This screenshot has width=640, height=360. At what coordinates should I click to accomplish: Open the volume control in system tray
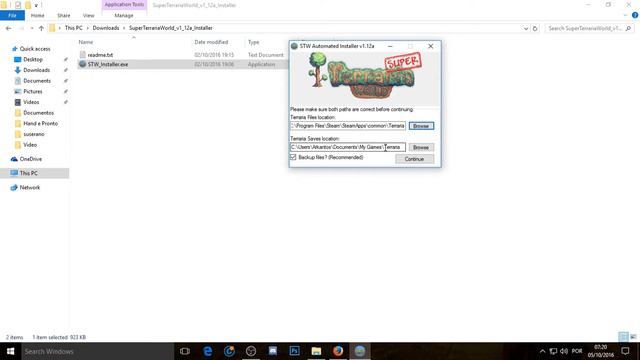[x=564, y=351]
